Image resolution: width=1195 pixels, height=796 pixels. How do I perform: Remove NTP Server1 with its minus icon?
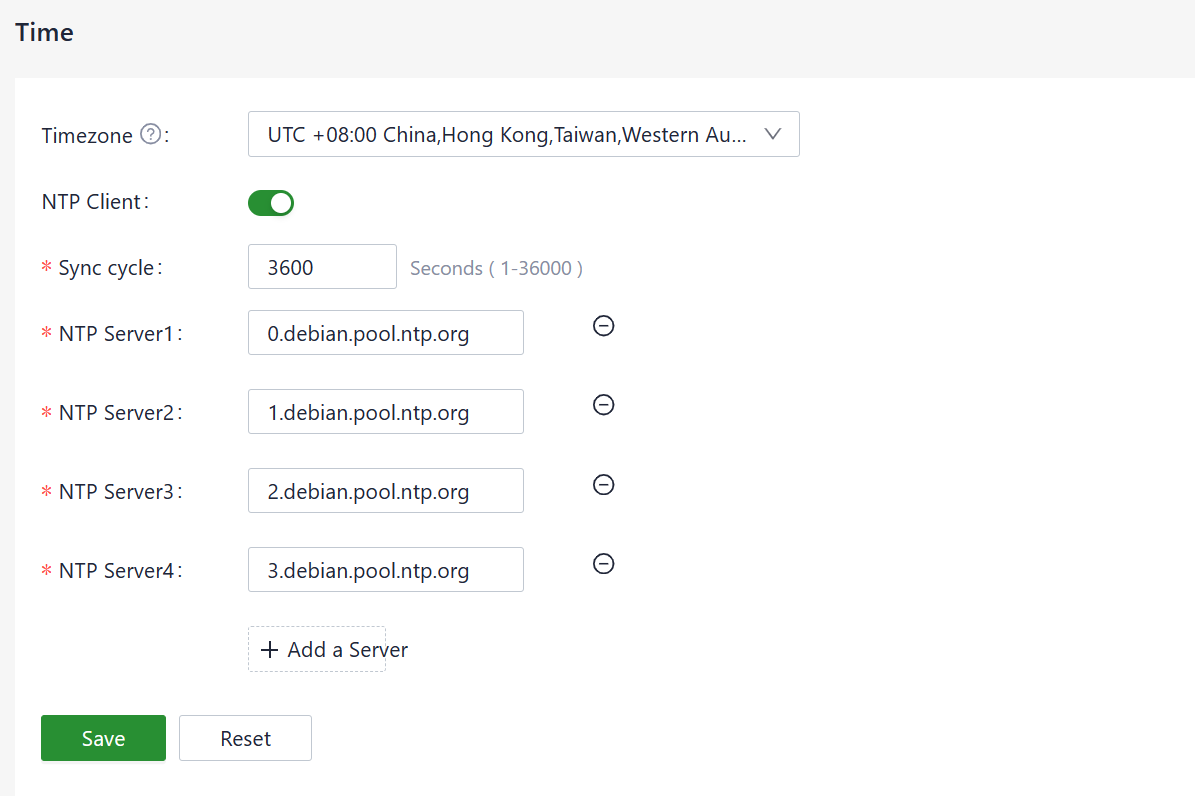click(x=604, y=326)
